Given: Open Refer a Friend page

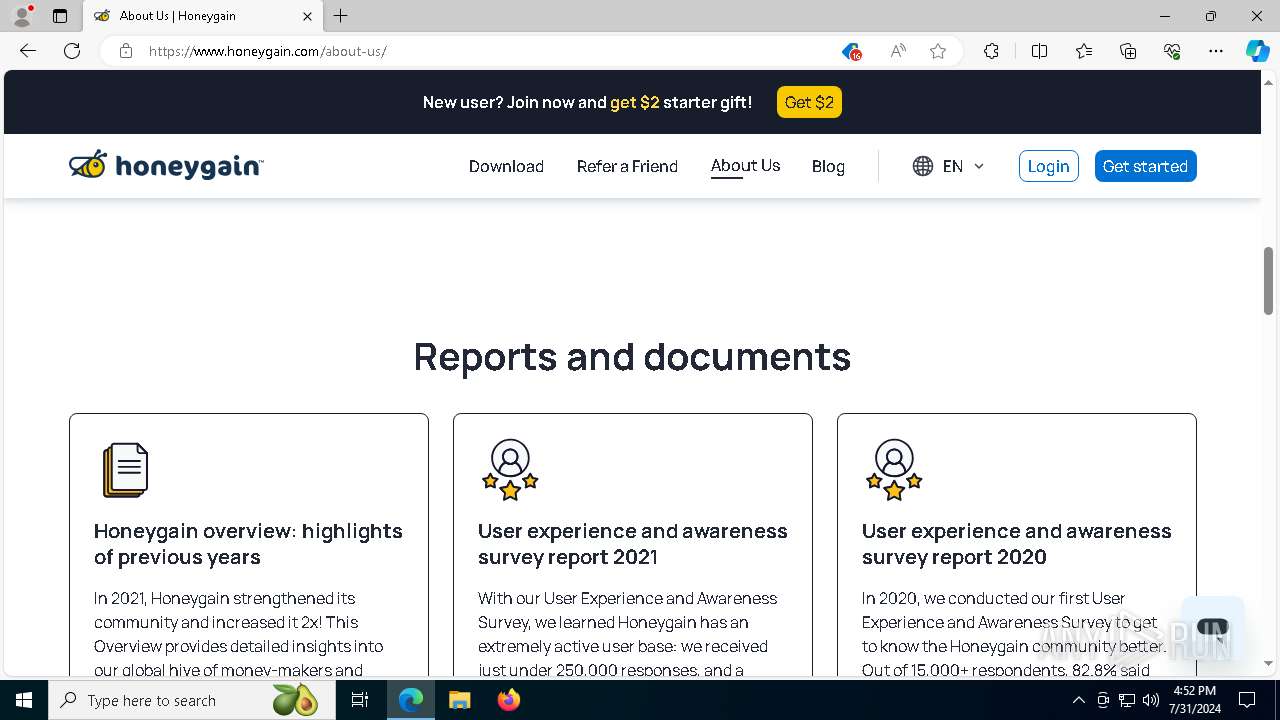Looking at the screenshot, I should [x=627, y=166].
